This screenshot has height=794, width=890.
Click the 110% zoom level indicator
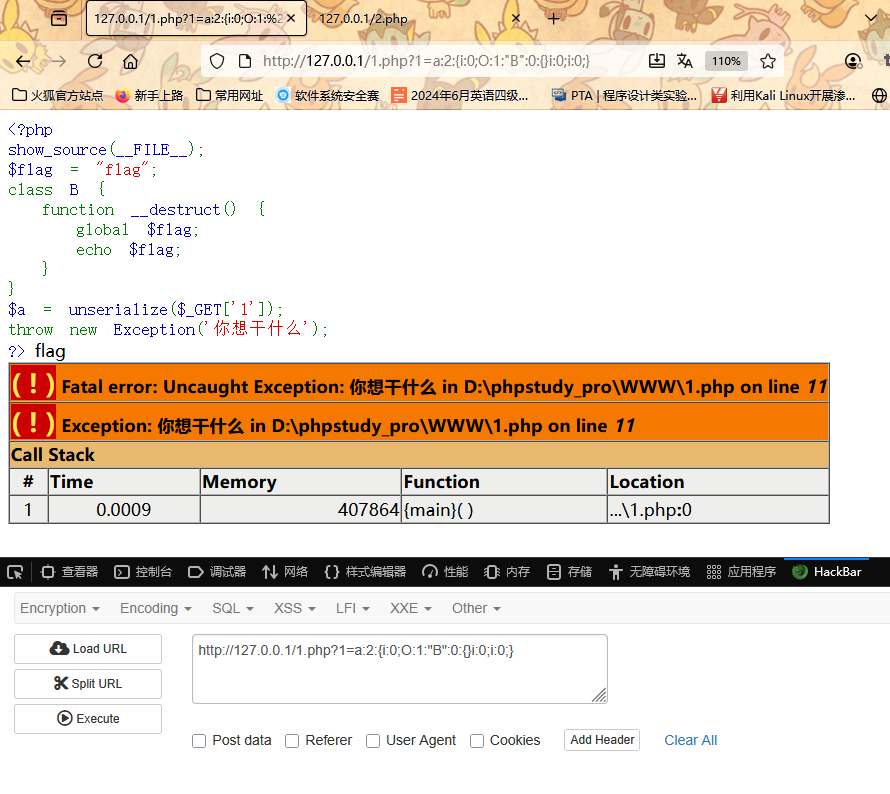726,61
